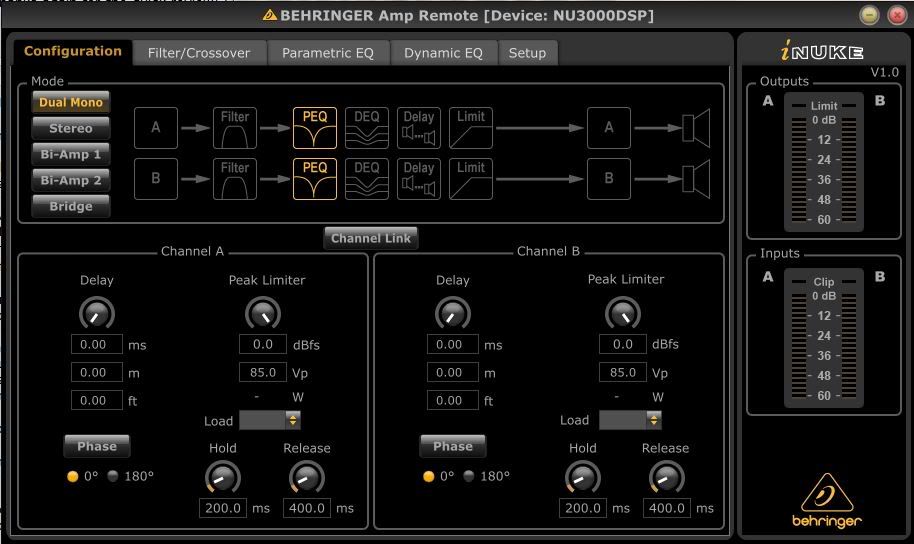Click Channel B delay ms input field

coord(453,344)
